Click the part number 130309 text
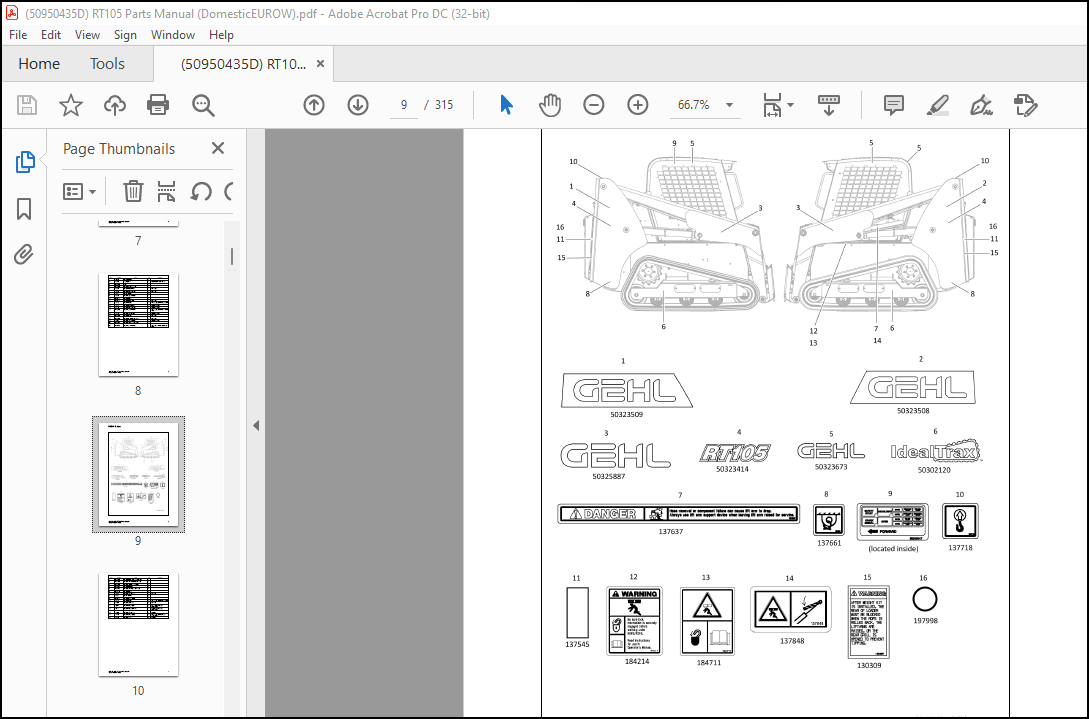Image resolution: width=1089 pixels, height=719 pixels. pyautogui.click(x=869, y=666)
